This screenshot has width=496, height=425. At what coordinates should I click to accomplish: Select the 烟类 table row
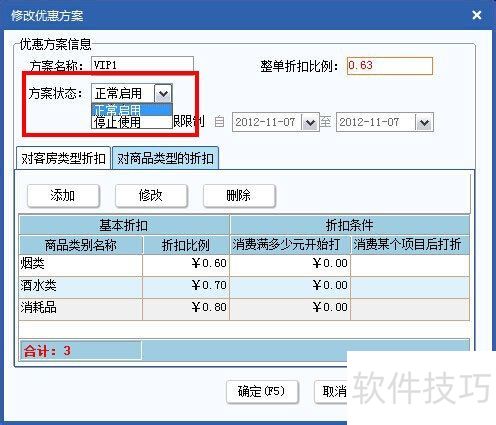click(x=244, y=265)
